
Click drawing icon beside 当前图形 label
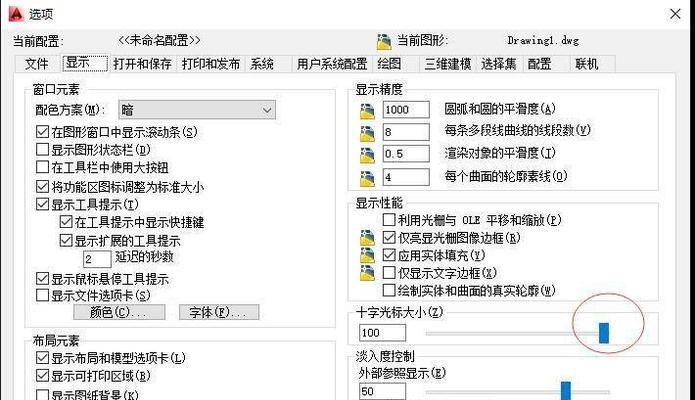[x=384, y=41]
